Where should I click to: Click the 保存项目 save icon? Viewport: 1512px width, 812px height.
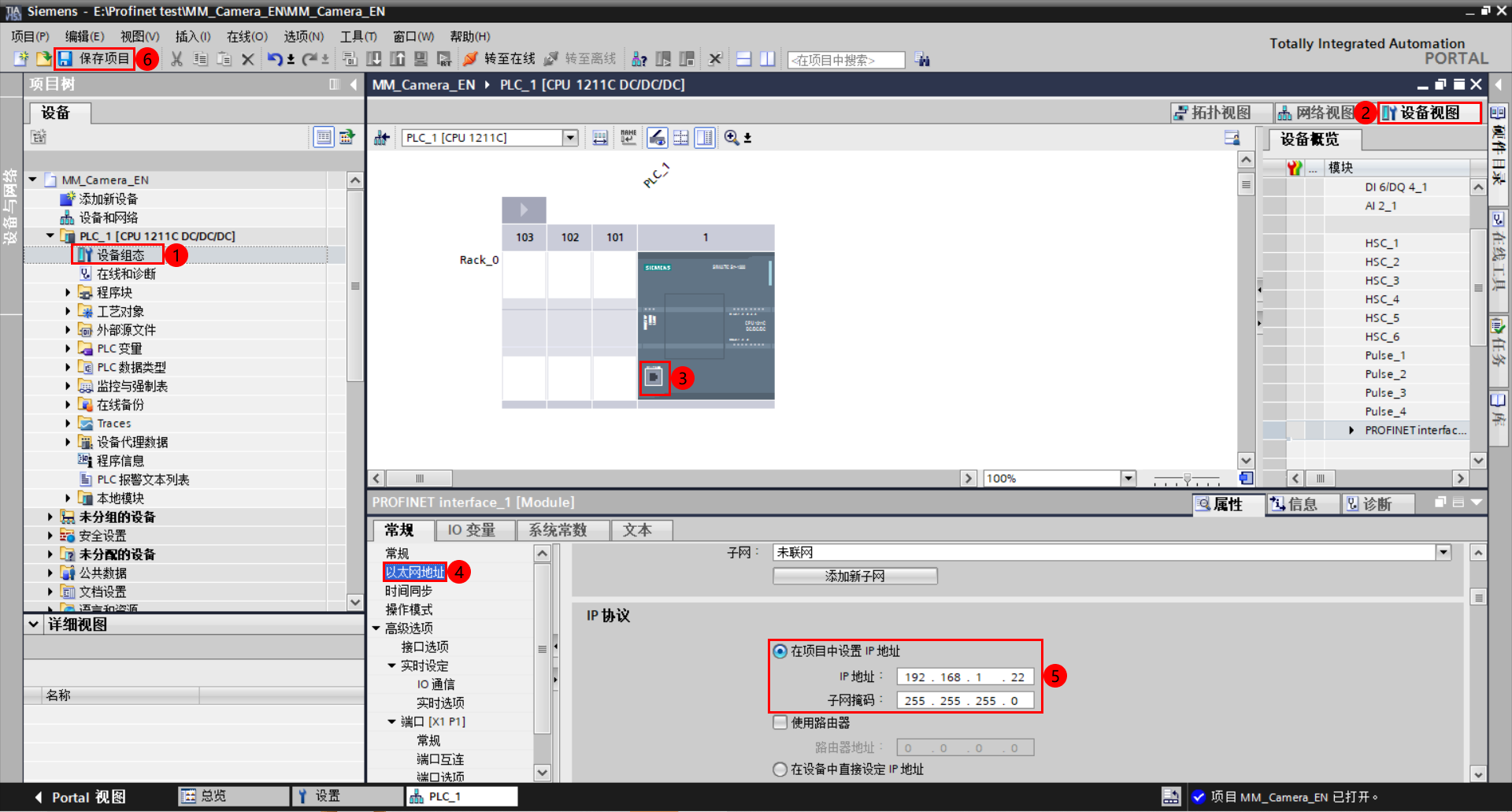[x=65, y=59]
